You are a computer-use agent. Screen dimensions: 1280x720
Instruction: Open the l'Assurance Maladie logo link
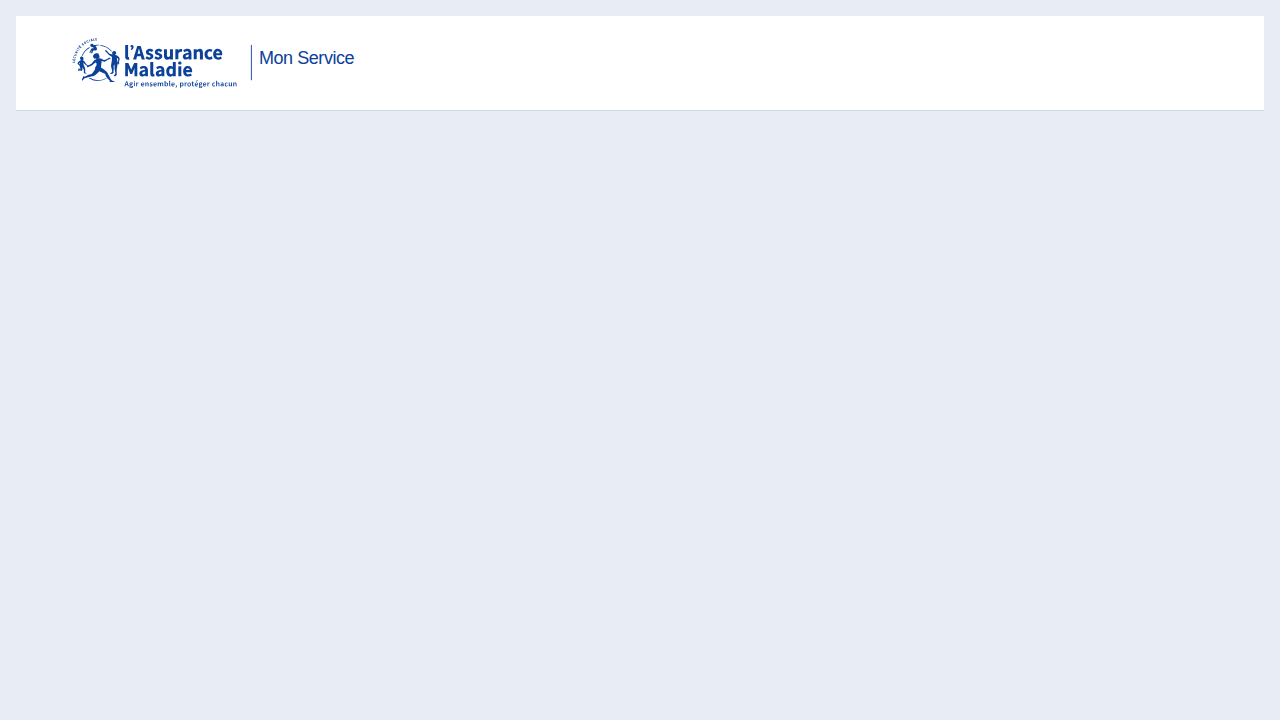point(155,63)
